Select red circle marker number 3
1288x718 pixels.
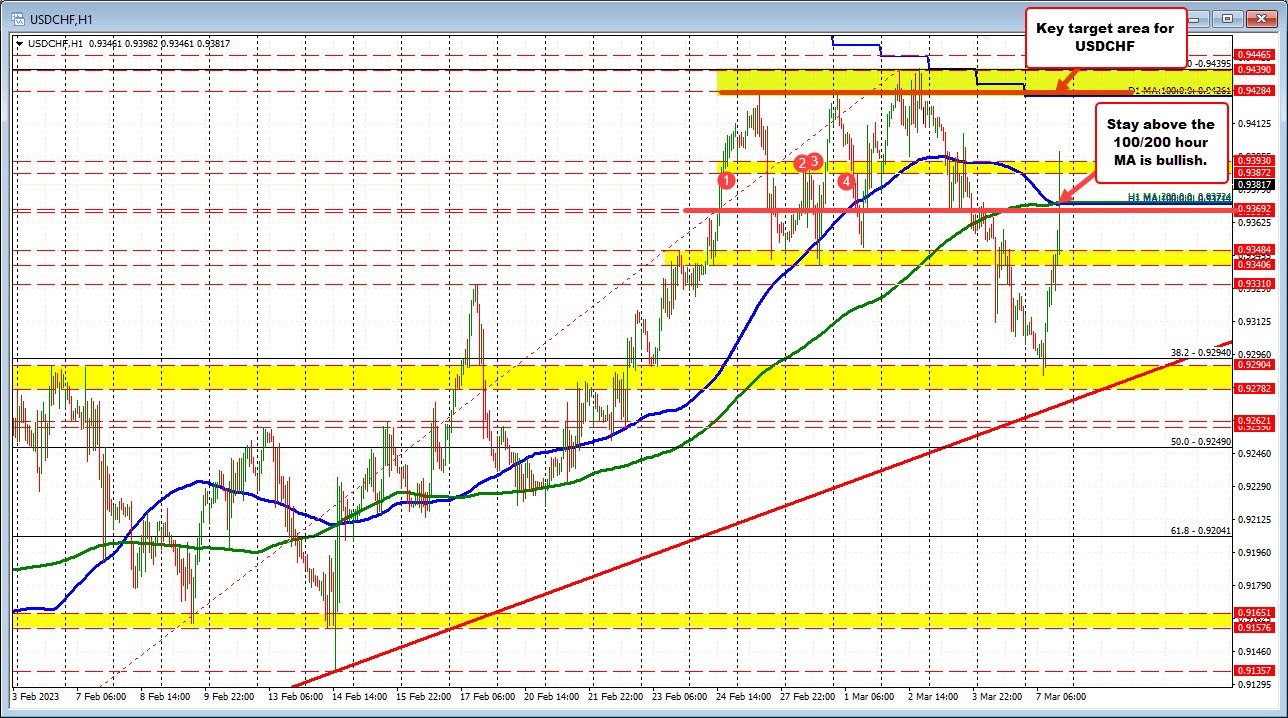pyautogui.click(x=815, y=161)
